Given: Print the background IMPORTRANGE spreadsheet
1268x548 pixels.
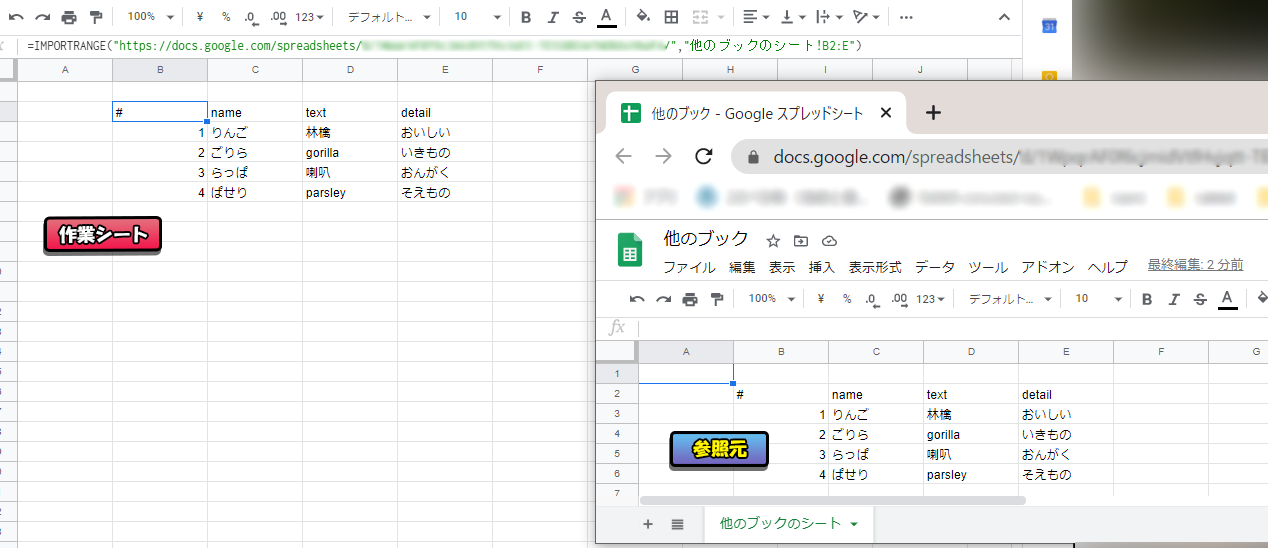Looking at the screenshot, I should click(69, 17).
